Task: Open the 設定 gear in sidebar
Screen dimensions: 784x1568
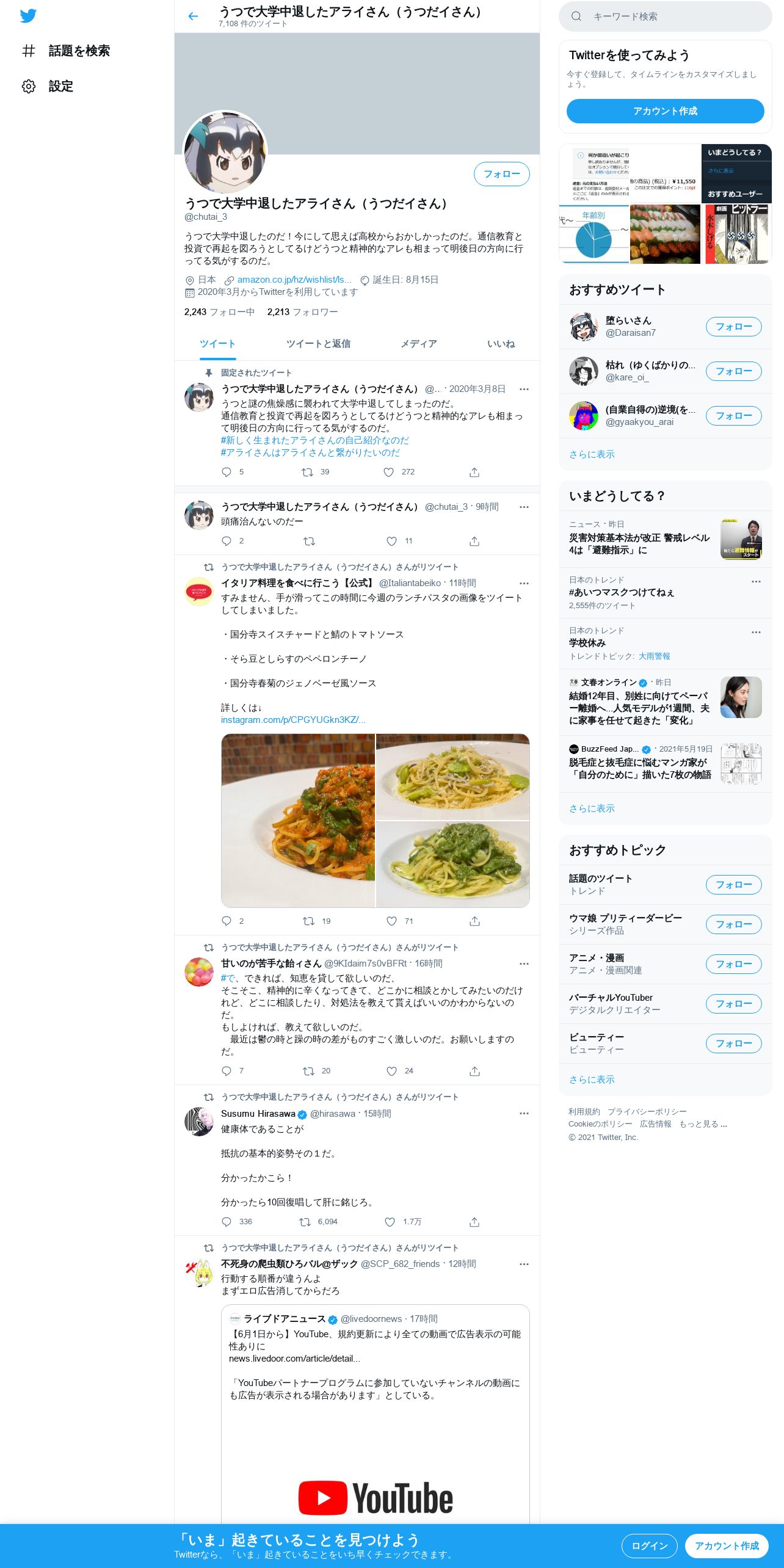Action: [29, 86]
